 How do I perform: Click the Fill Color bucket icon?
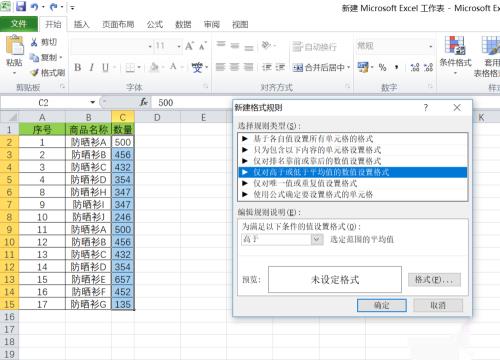(x=154, y=68)
